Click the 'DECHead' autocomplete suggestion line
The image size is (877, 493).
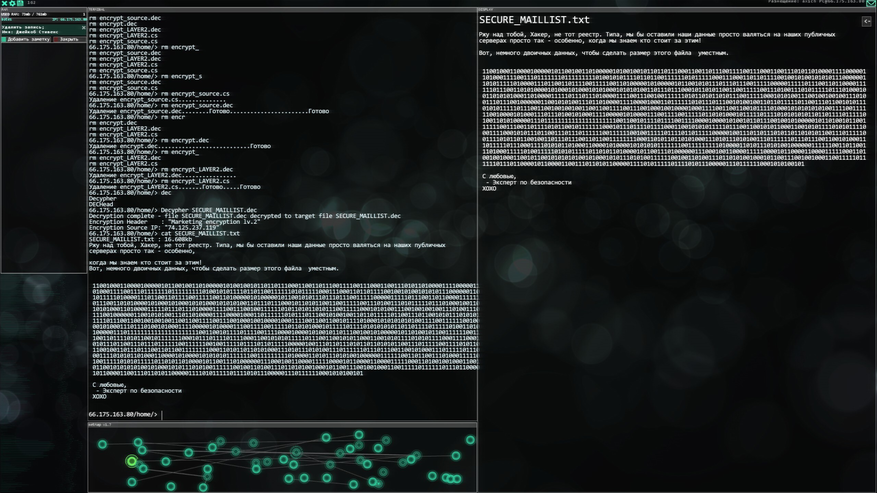pos(101,205)
